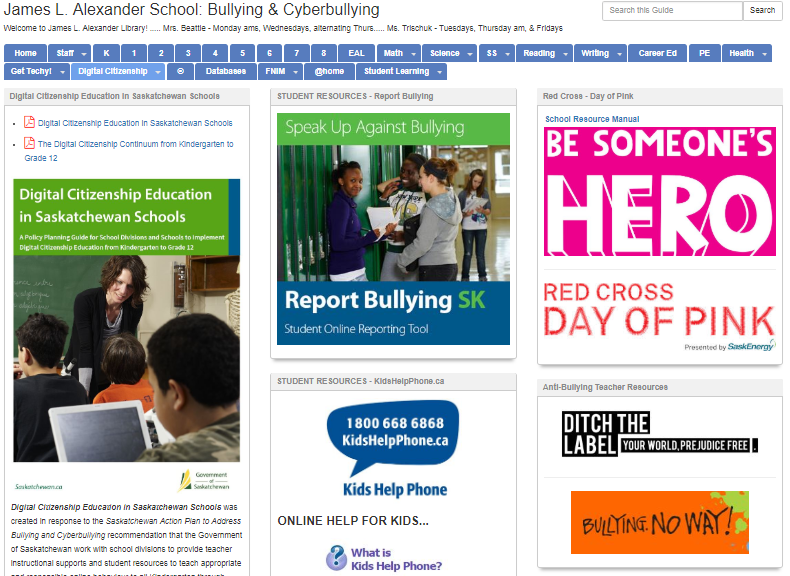Open the smiley face tab

180,72
